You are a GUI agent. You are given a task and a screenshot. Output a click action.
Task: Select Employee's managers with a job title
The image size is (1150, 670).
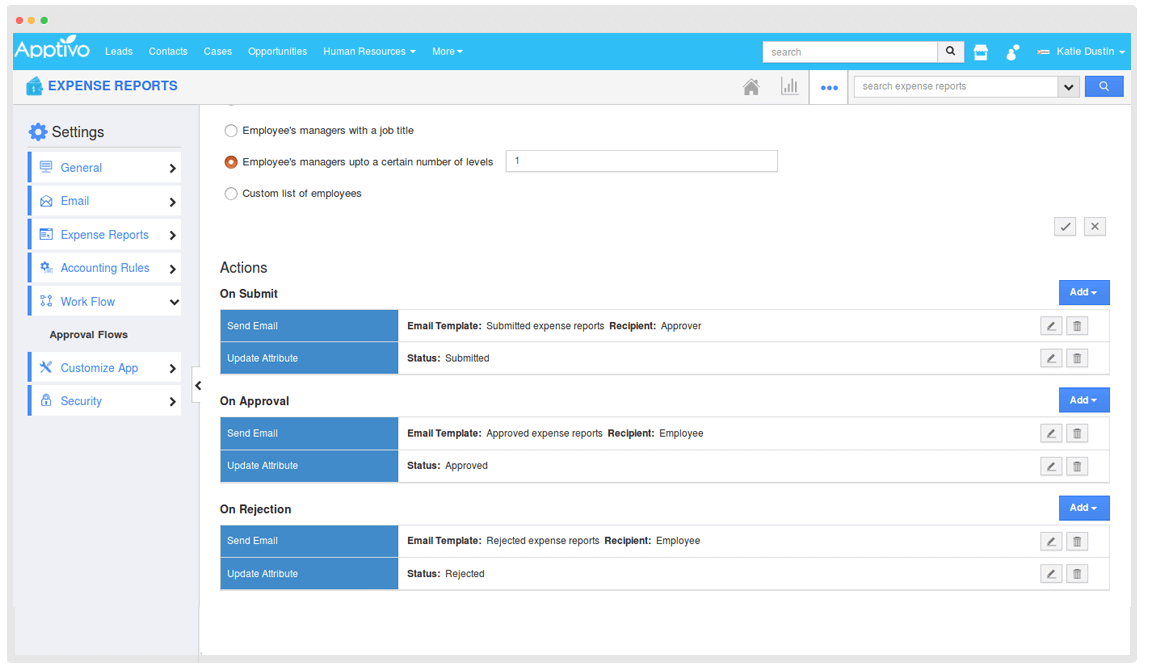click(x=231, y=131)
